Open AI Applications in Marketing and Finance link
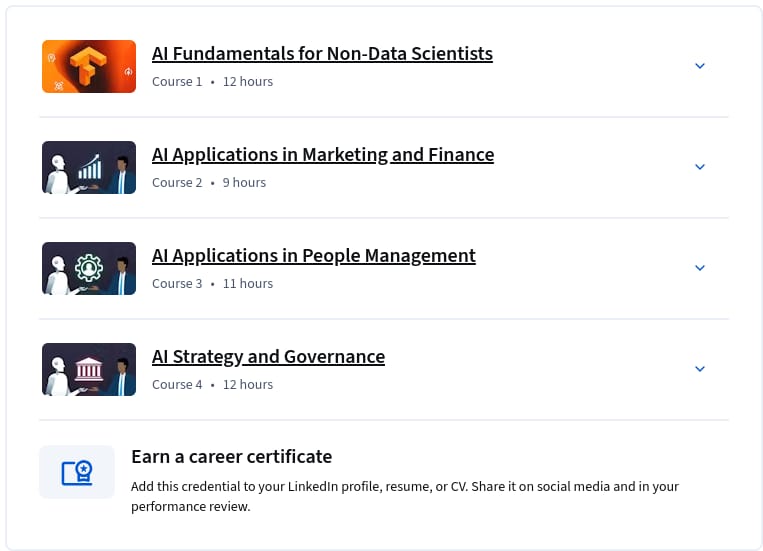Viewport: 763px width, 551px height. point(323,155)
